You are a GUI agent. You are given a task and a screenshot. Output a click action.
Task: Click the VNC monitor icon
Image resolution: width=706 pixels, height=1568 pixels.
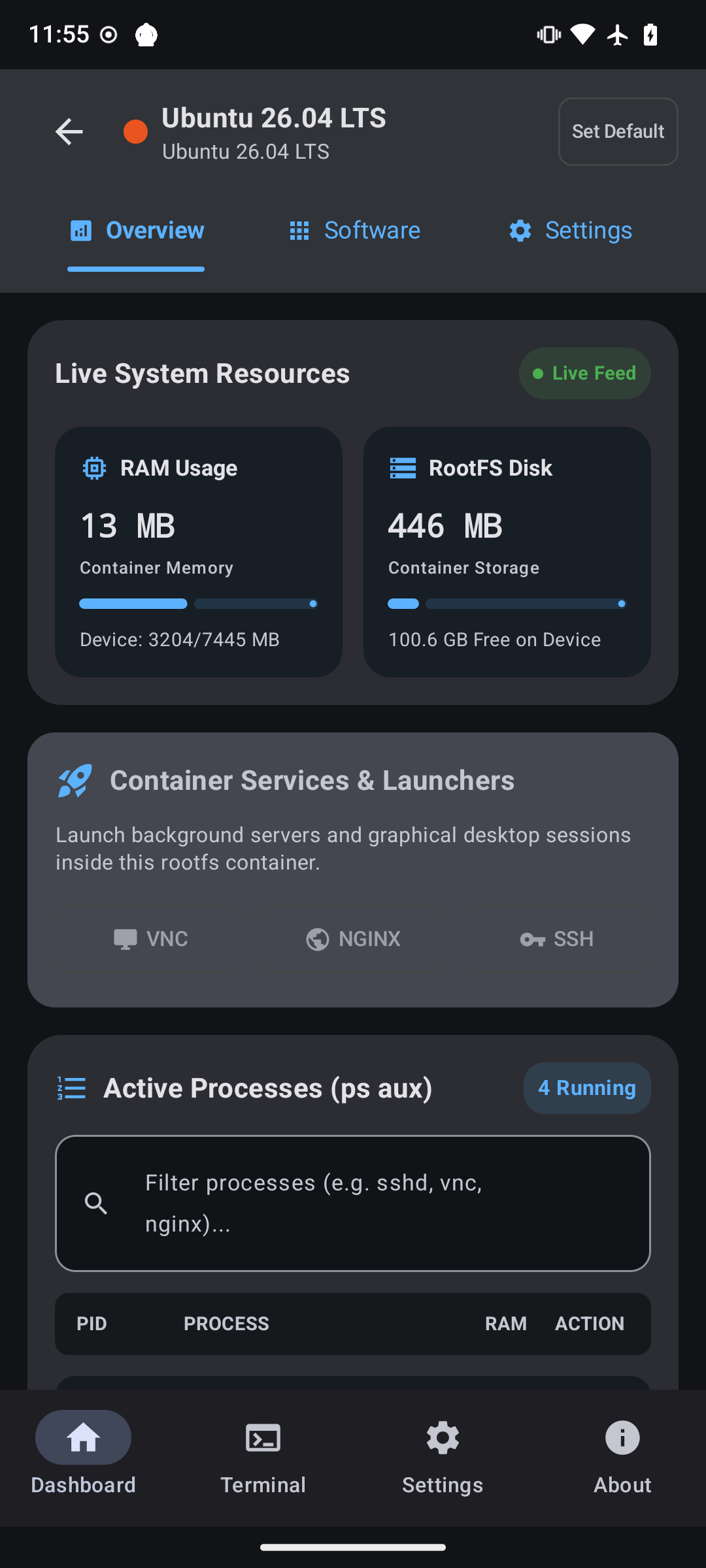[x=126, y=939]
